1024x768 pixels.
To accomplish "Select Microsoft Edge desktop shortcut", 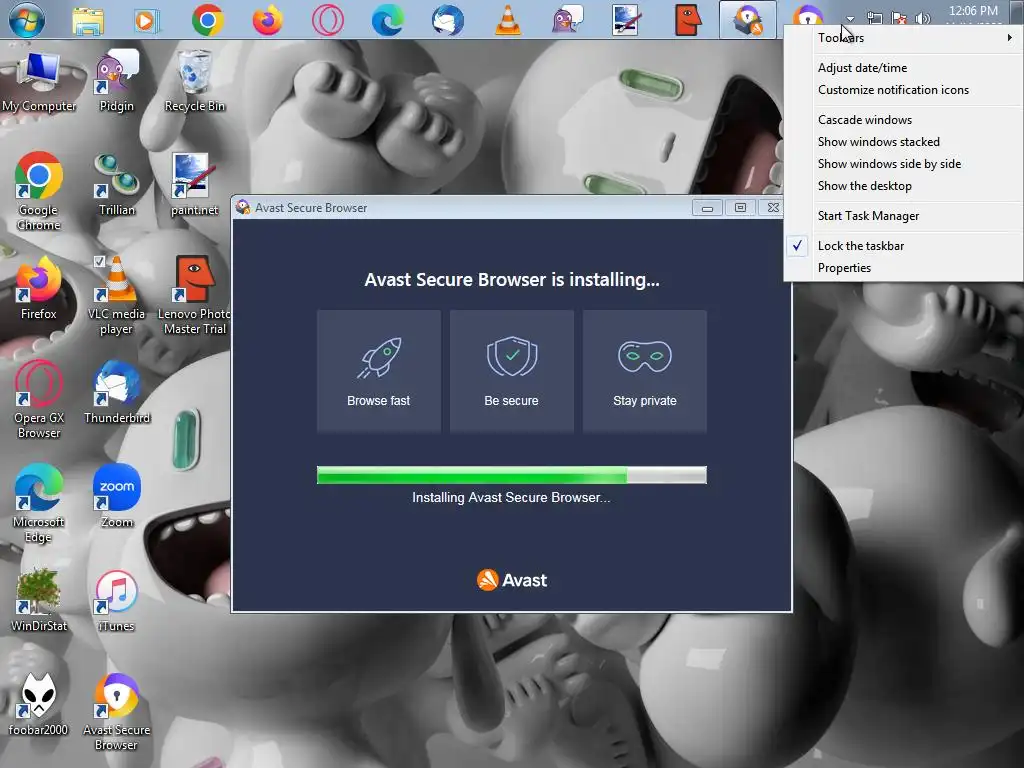I will pos(39,504).
